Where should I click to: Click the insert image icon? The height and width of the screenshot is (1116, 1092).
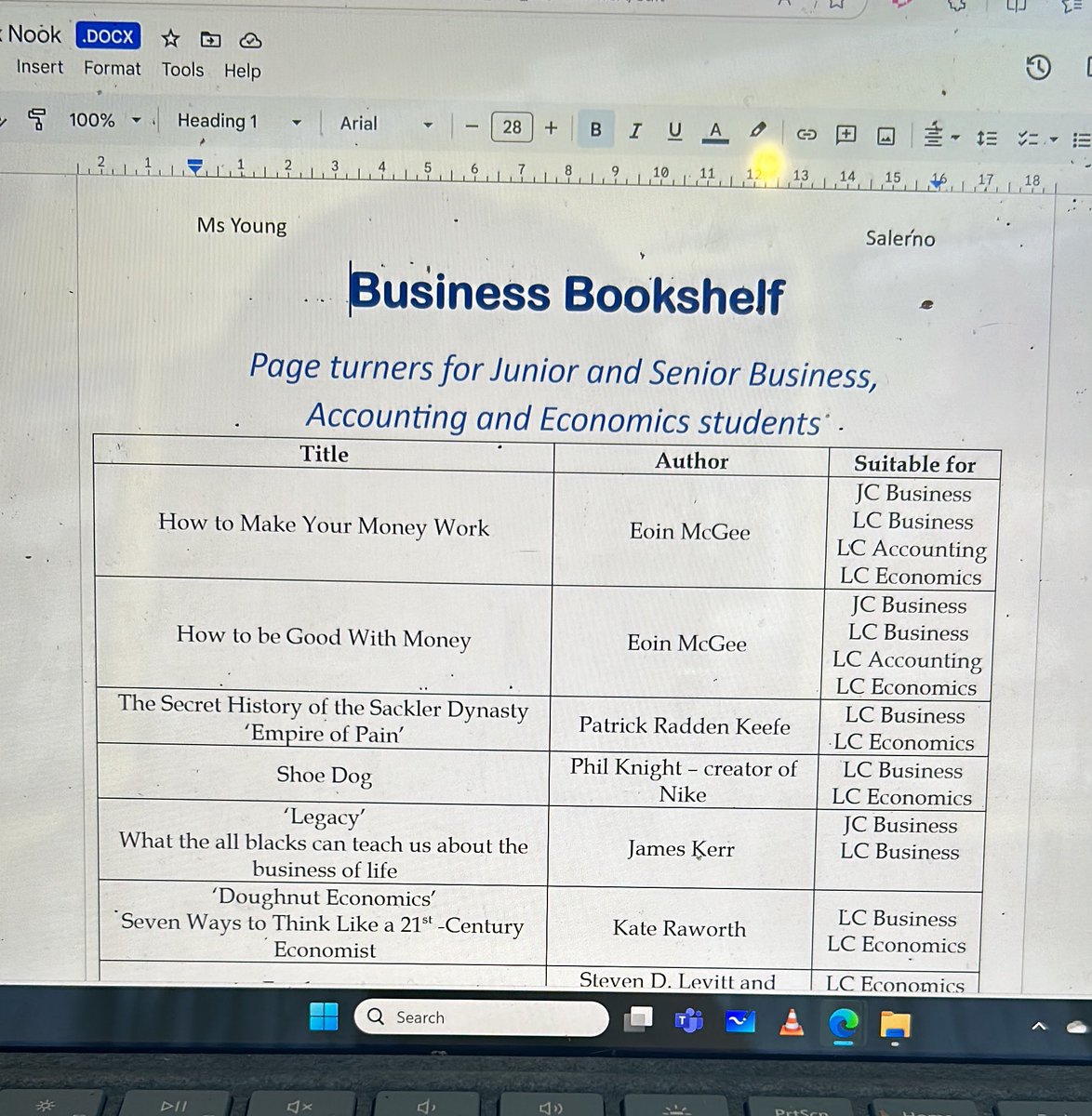pos(886,137)
